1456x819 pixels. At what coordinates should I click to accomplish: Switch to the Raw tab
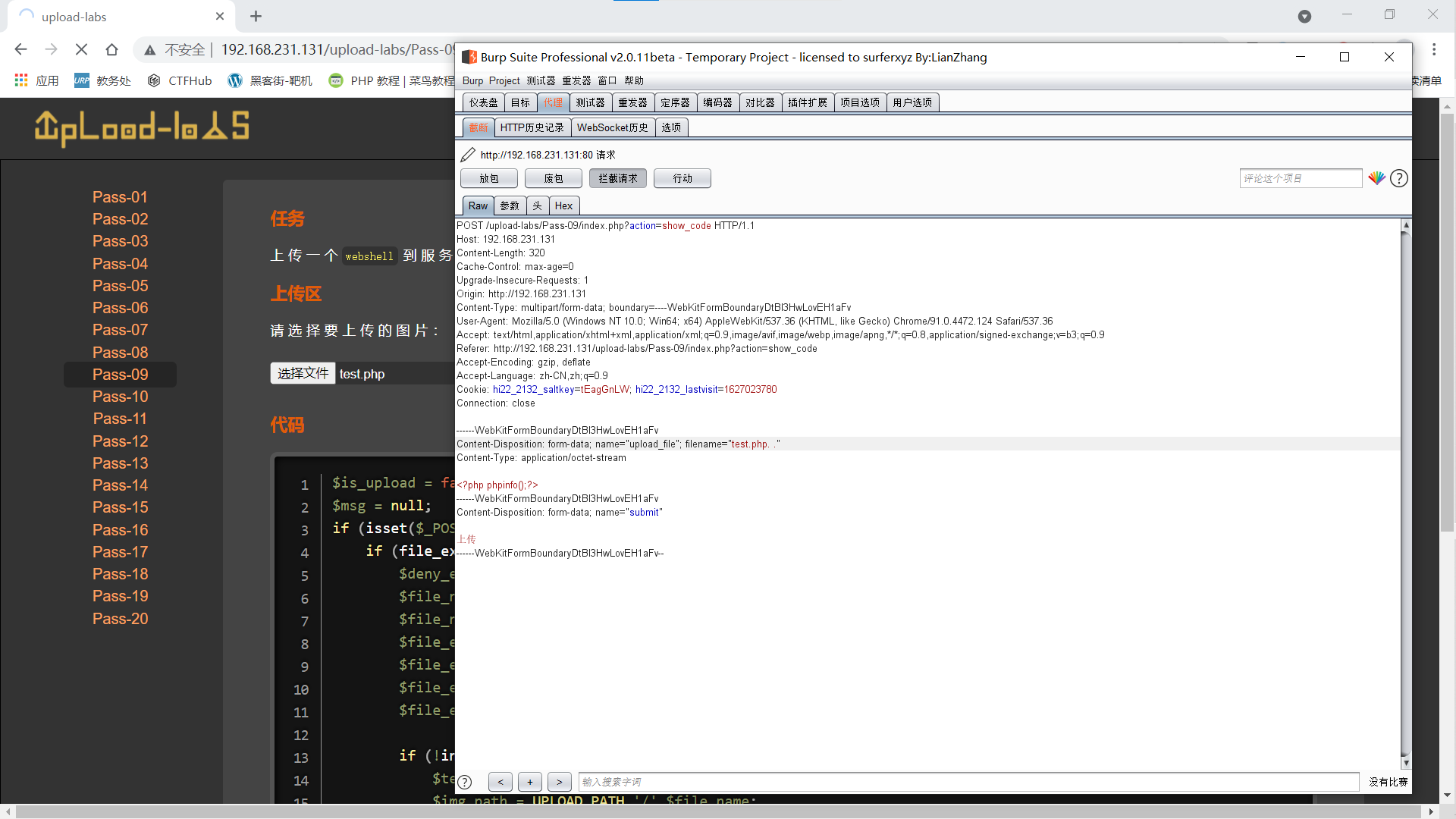point(478,206)
